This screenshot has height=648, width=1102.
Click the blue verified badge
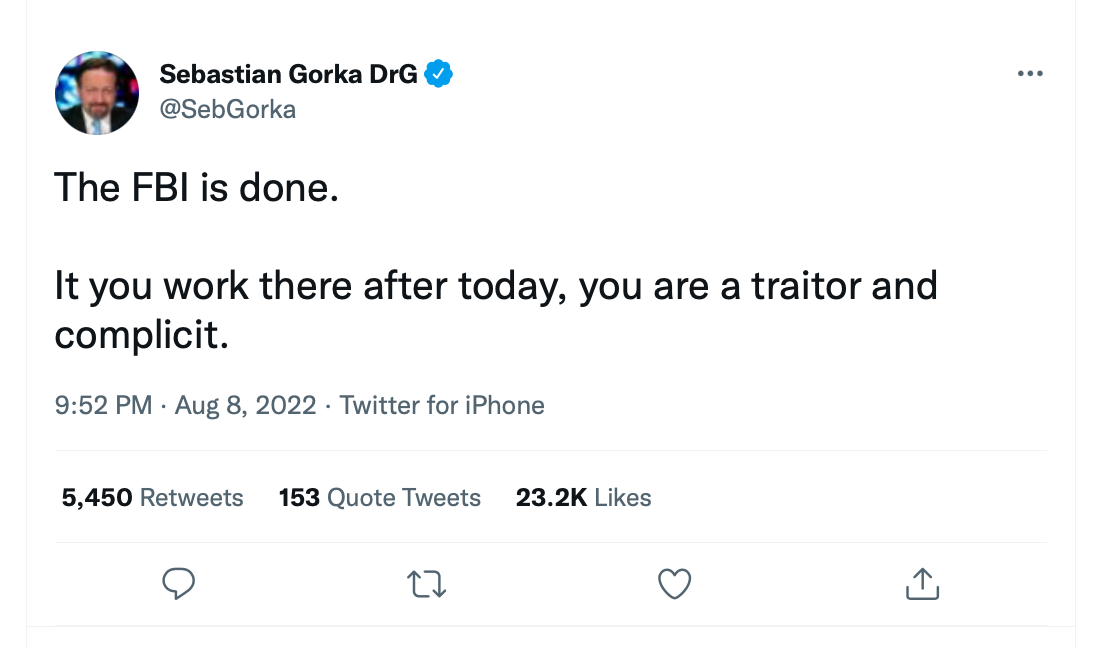coord(439,74)
